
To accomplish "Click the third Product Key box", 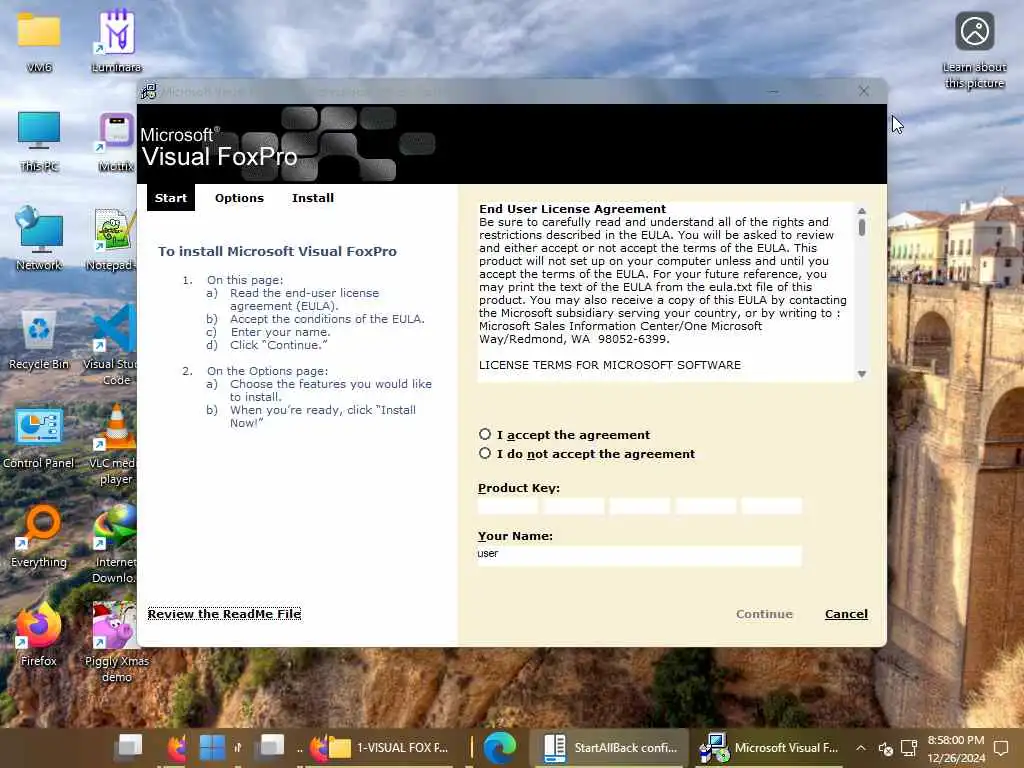I will point(639,505).
